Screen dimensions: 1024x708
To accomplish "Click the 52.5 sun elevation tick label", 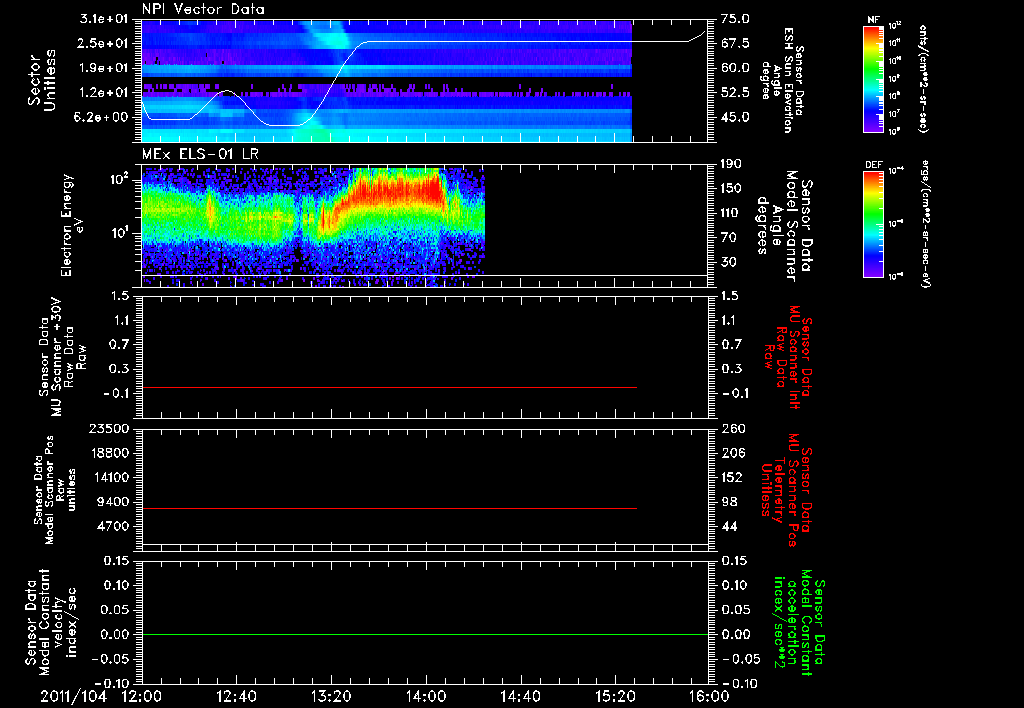I will [x=735, y=93].
